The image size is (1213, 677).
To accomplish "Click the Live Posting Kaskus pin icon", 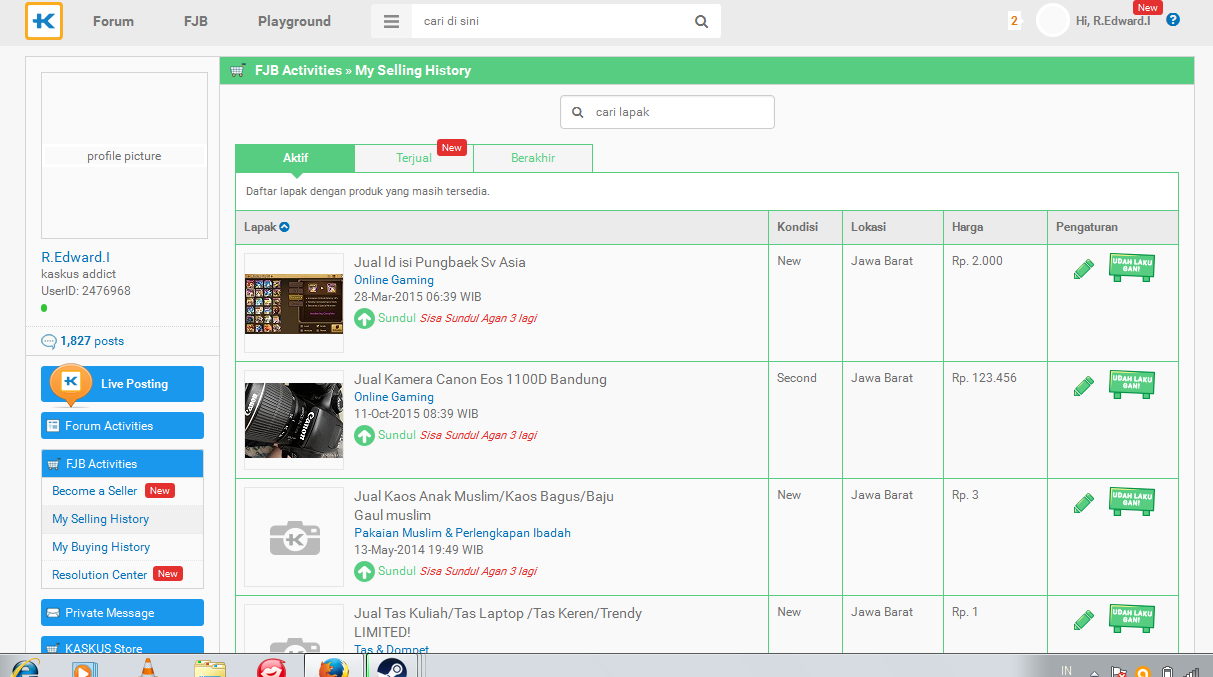I will click(x=70, y=385).
